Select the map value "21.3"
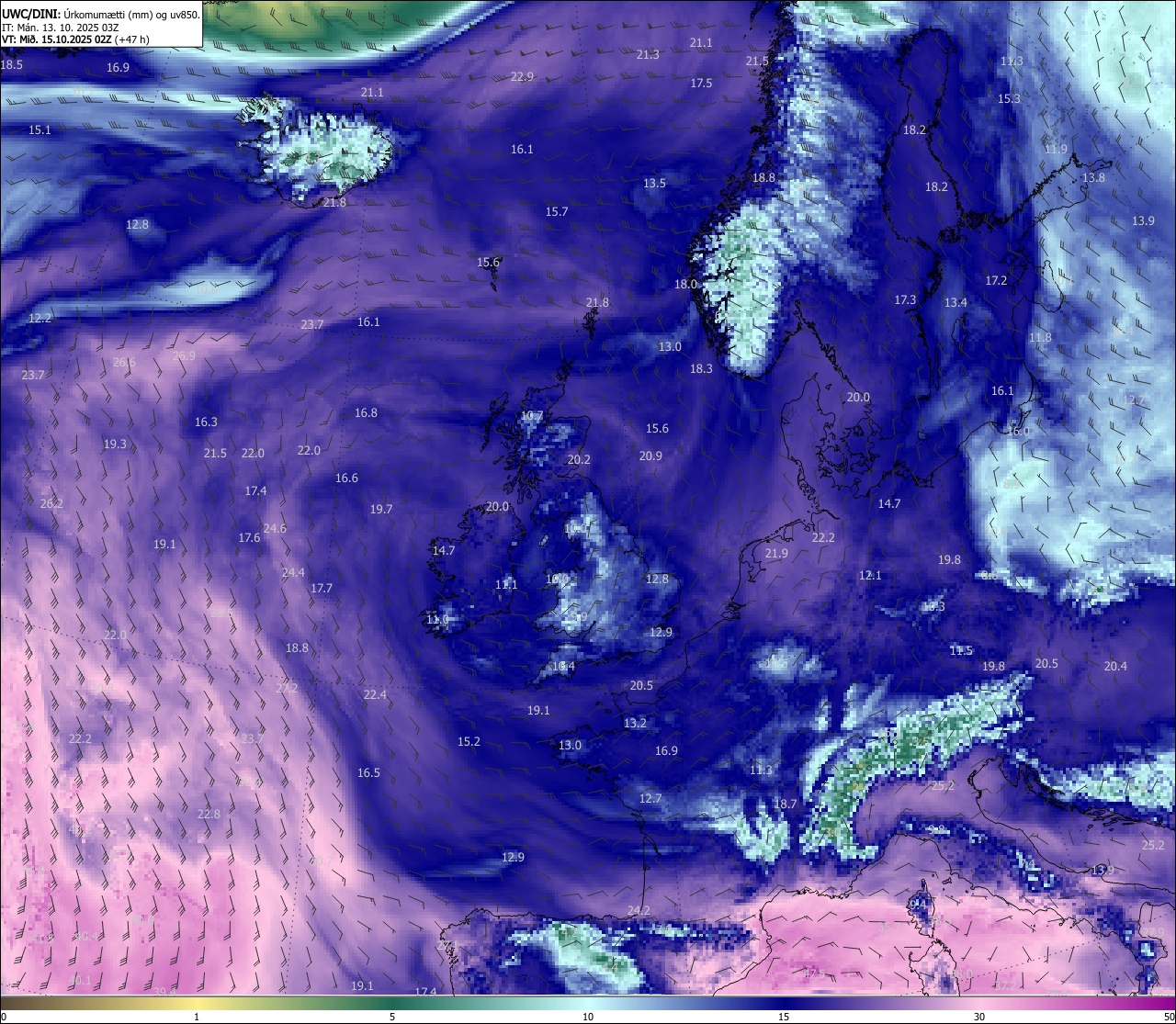1176x1024 pixels. 648,55
